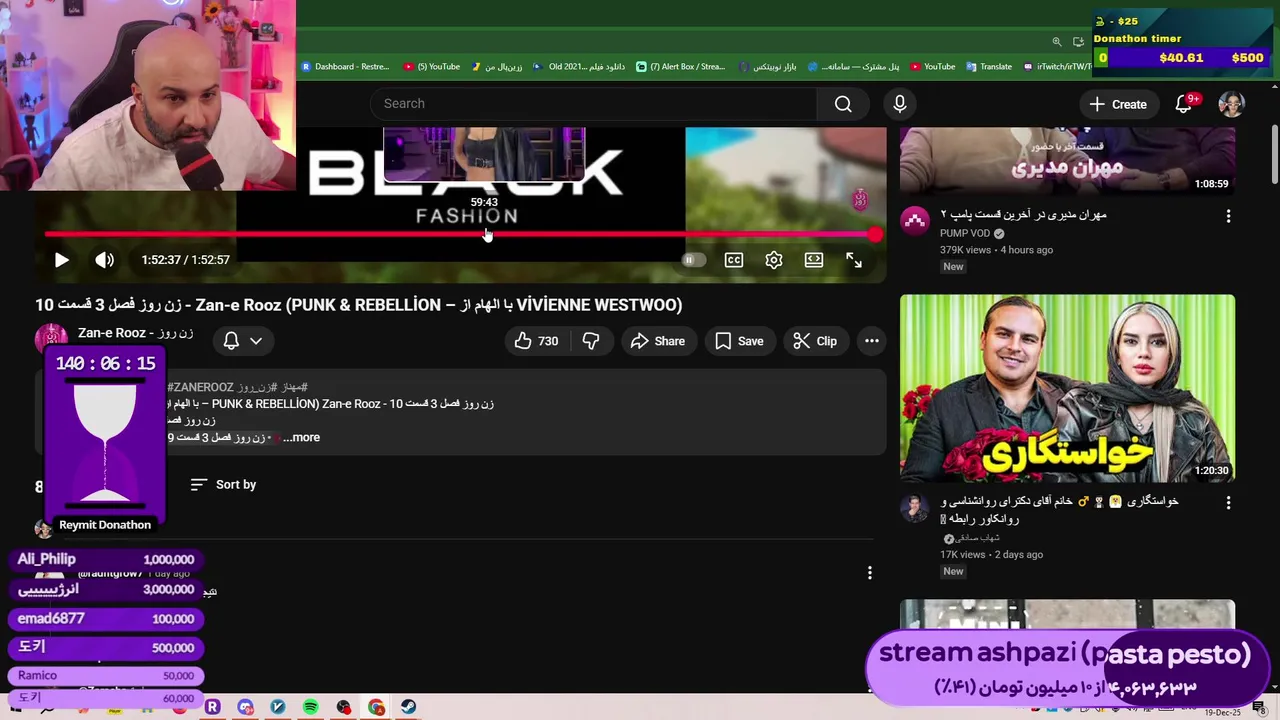Switch to theater mode
1280x720 pixels.
tap(814, 260)
